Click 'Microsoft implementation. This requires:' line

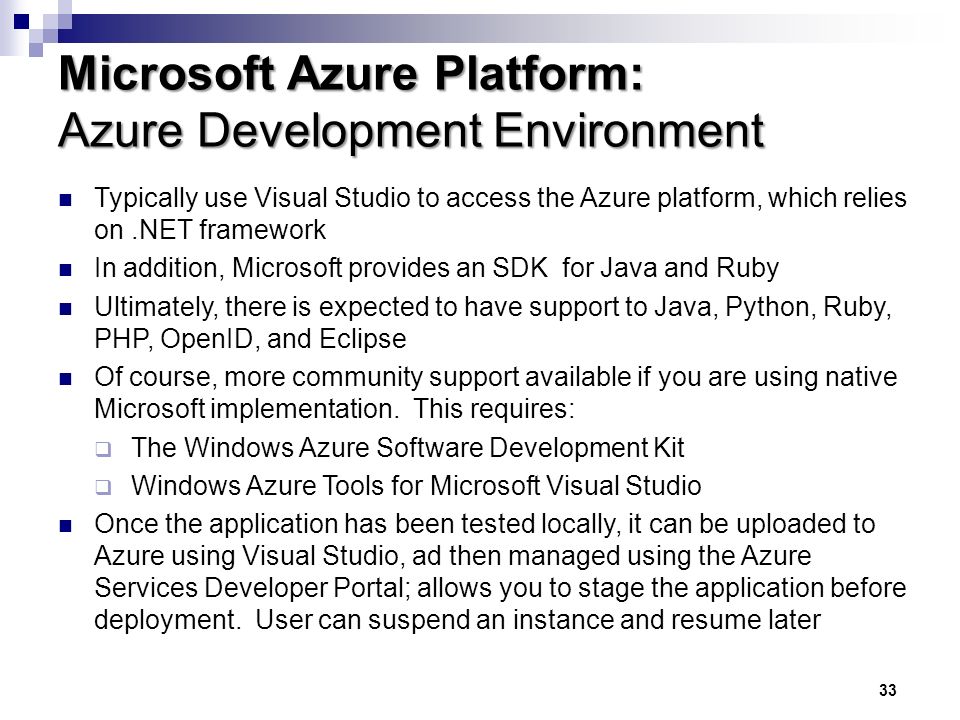[334, 409]
